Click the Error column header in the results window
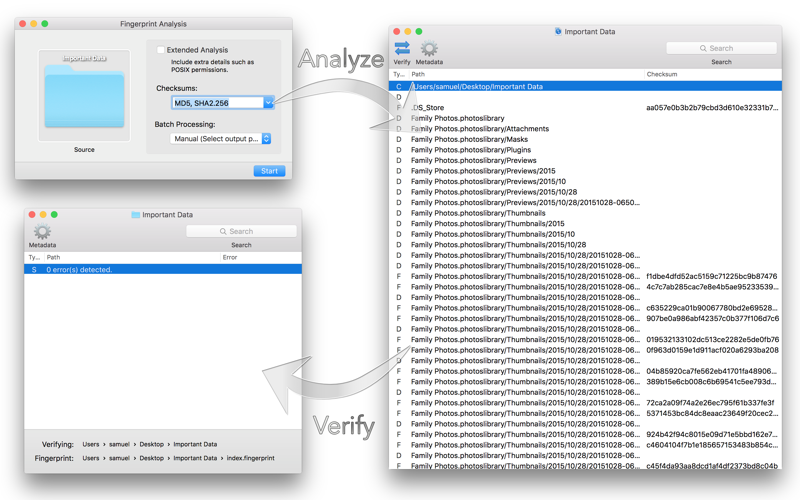800x500 pixels. (260, 257)
